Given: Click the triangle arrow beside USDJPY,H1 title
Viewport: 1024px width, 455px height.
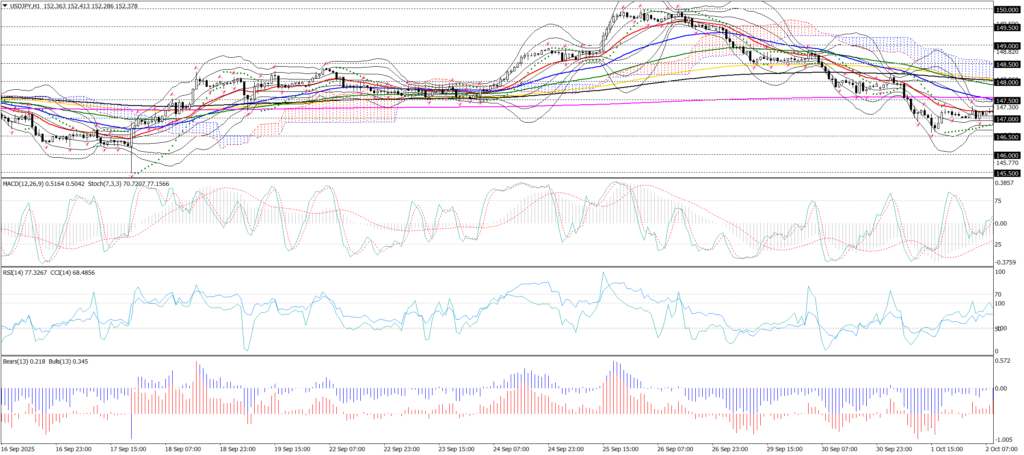Looking at the screenshot, I should coord(5,6).
